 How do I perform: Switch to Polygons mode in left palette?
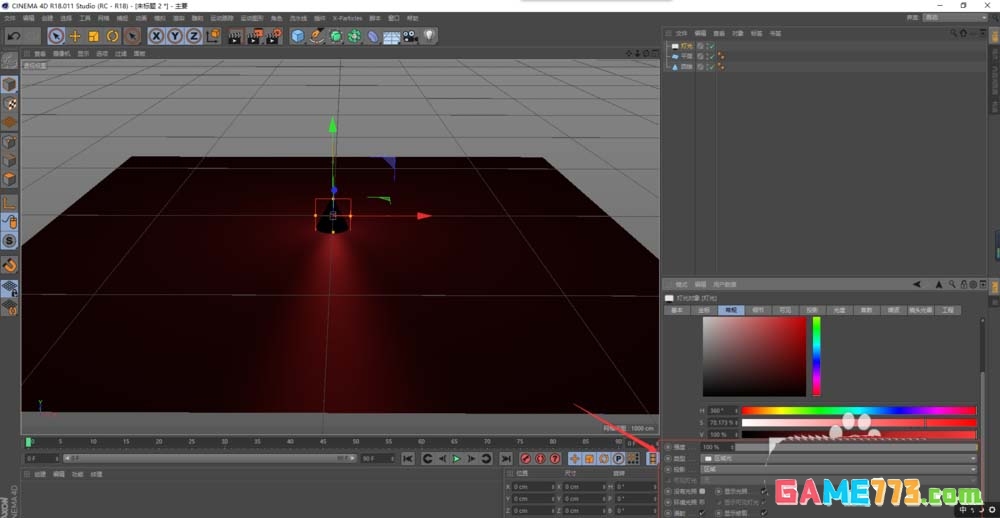click(10, 180)
